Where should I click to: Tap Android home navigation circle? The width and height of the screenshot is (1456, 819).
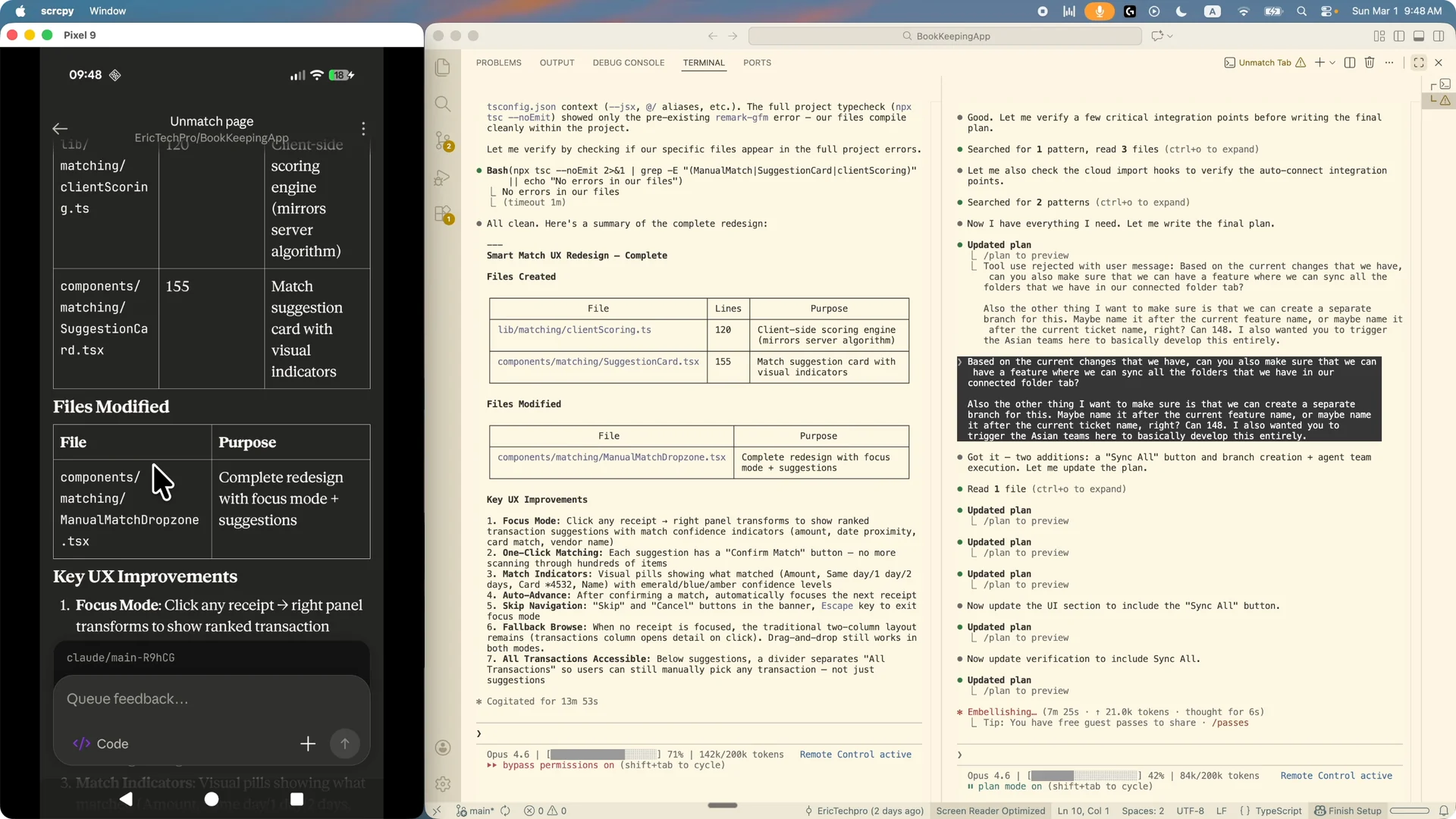212,799
